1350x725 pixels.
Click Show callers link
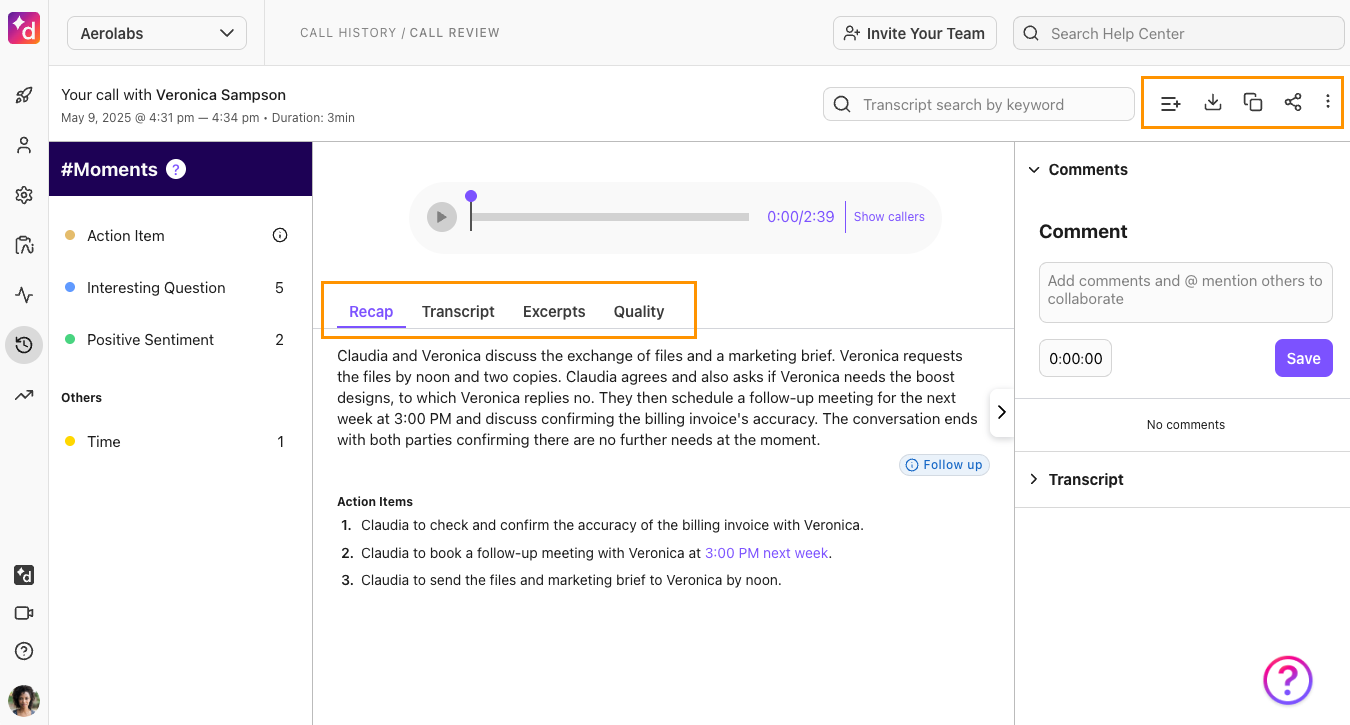[889, 217]
